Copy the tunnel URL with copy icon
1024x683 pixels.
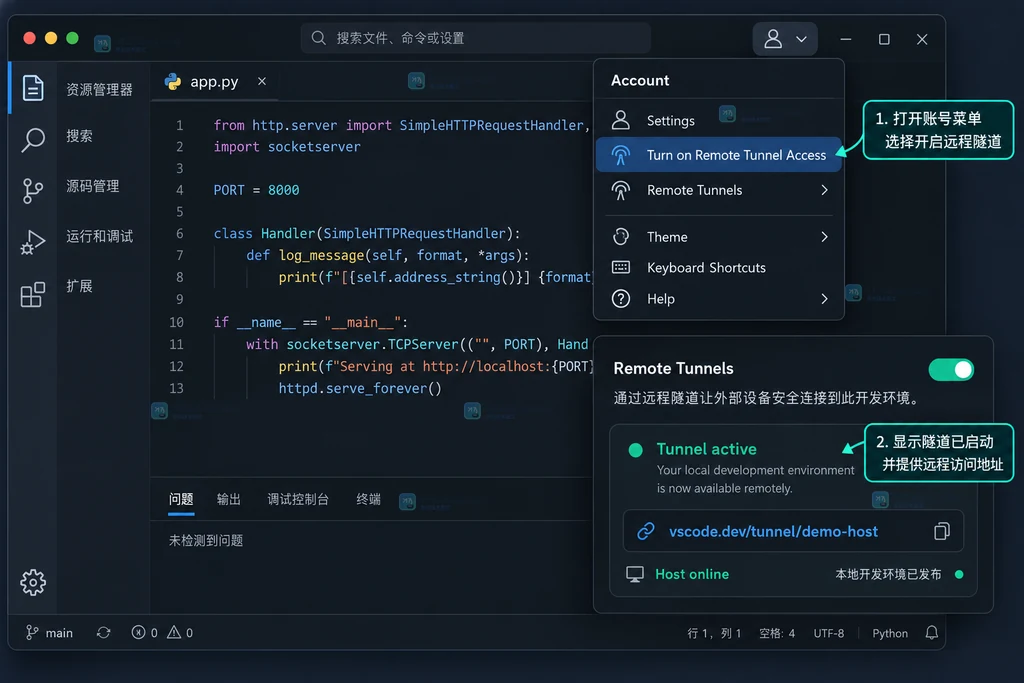pos(941,531)
